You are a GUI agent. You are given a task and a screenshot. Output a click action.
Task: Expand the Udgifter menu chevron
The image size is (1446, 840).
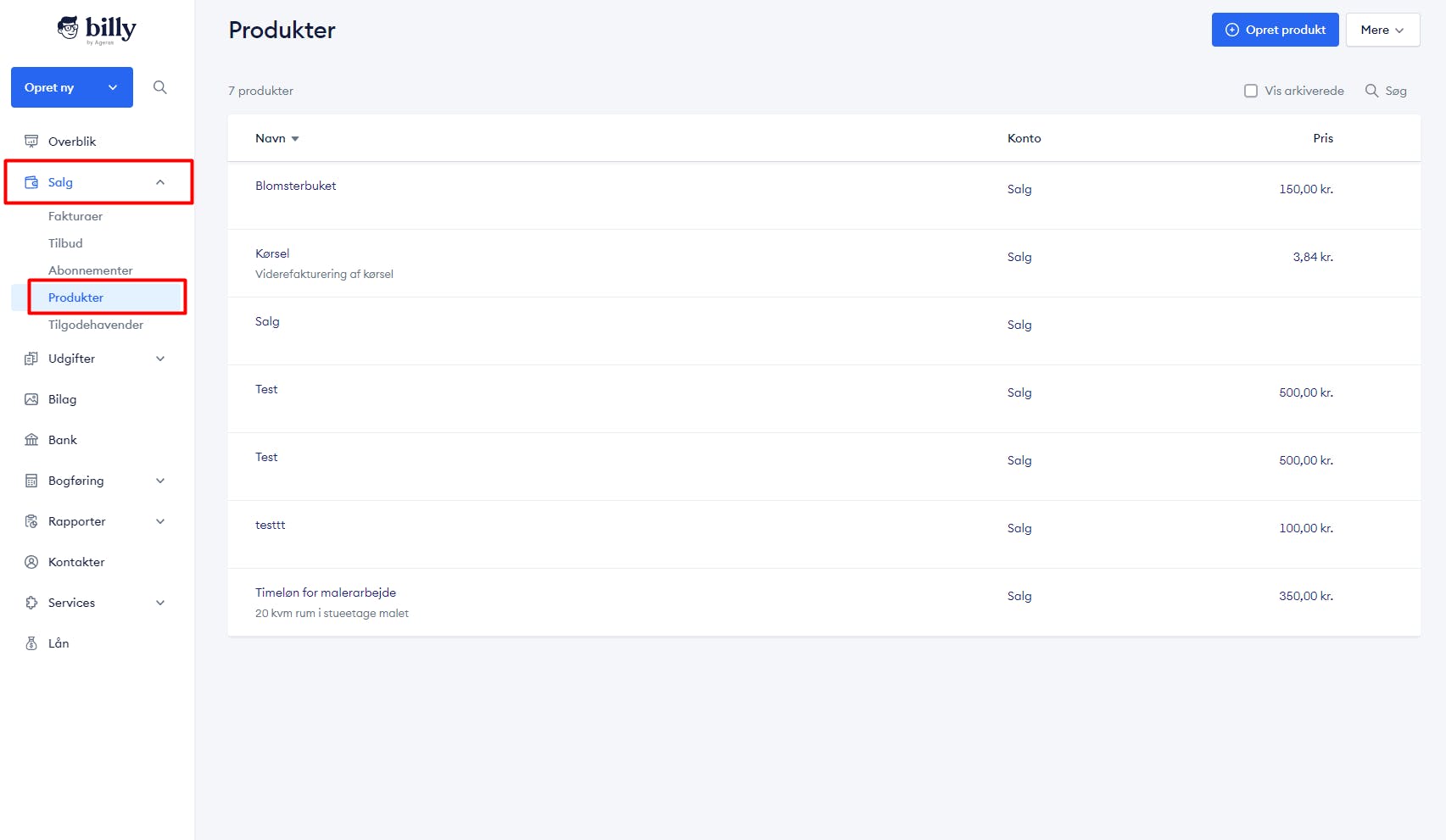tap(160, 359)
